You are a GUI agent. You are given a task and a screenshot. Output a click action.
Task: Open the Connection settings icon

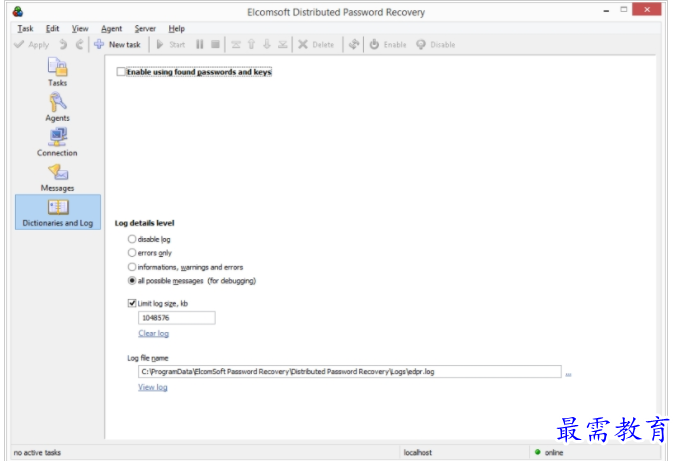(57, 142)
